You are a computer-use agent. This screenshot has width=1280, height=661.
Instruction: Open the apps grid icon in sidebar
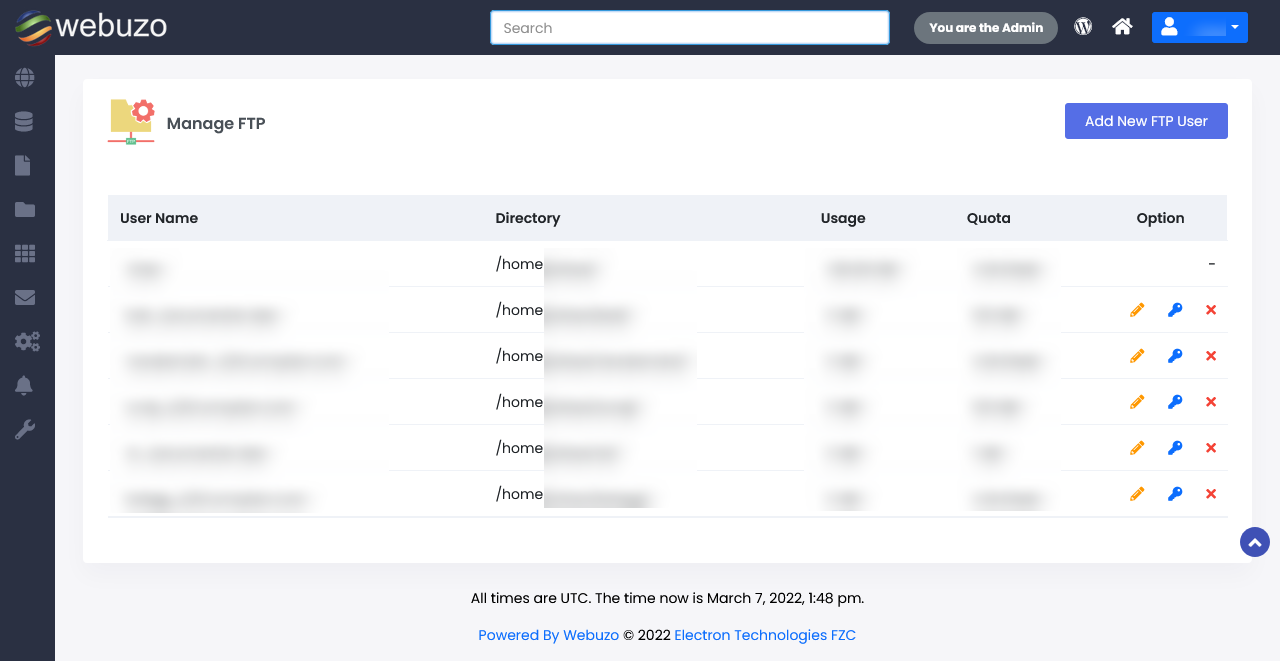click(x=24, y=254)
